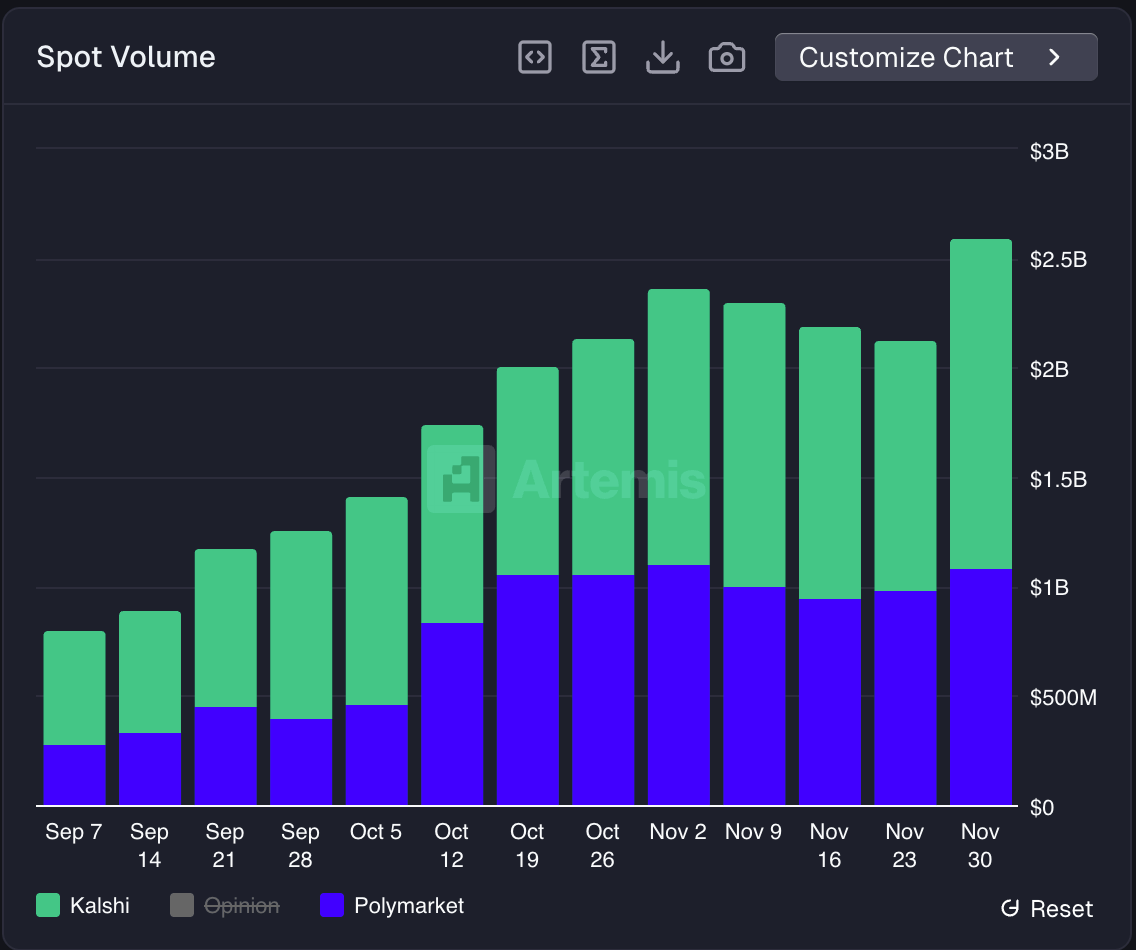This screenshot has width=1136, height=950.
Task: Enable the hidden Opinion legend series
Action: (241, 906)
